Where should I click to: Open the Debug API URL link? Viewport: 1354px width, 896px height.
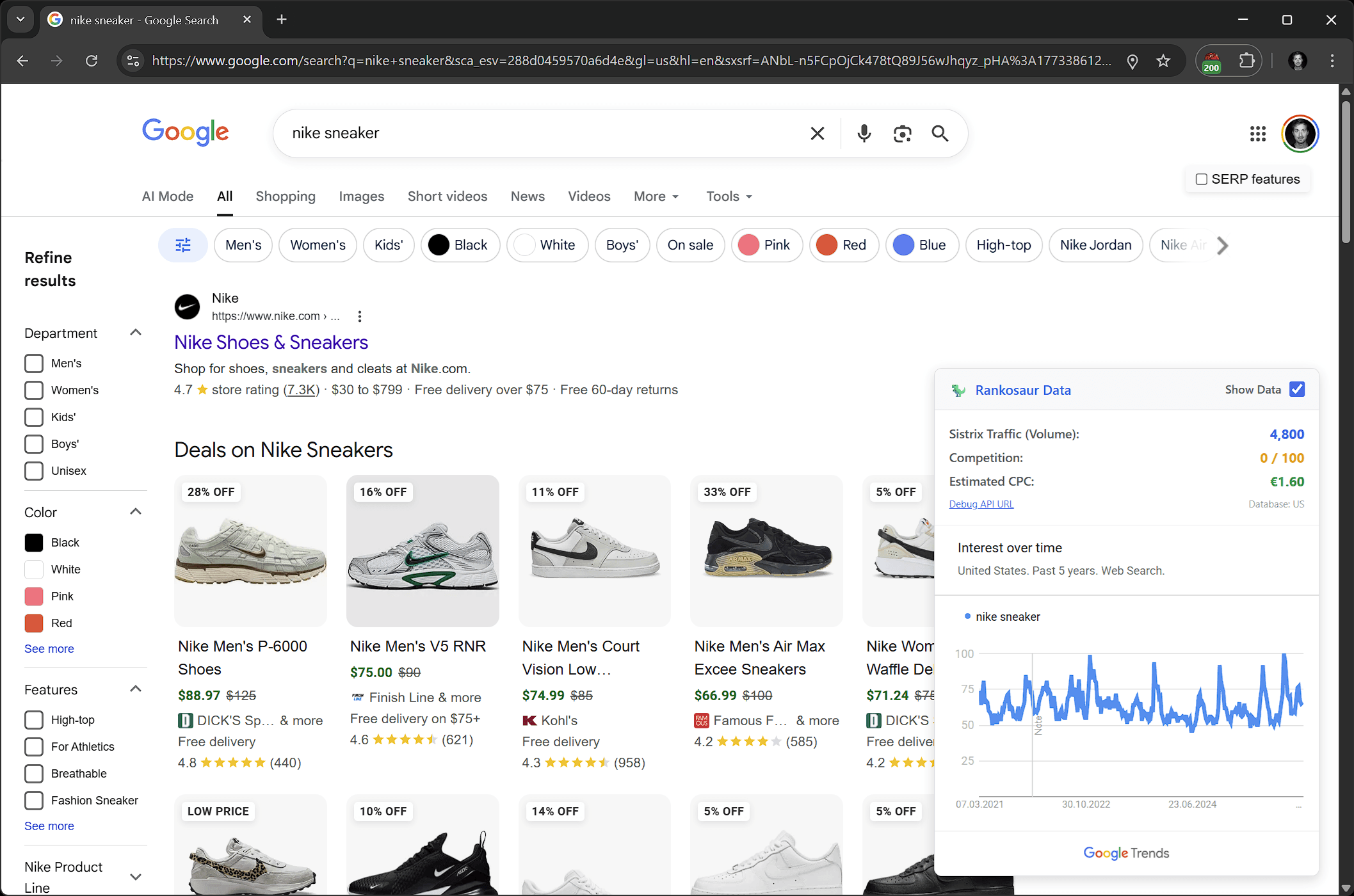click(981, 504)
